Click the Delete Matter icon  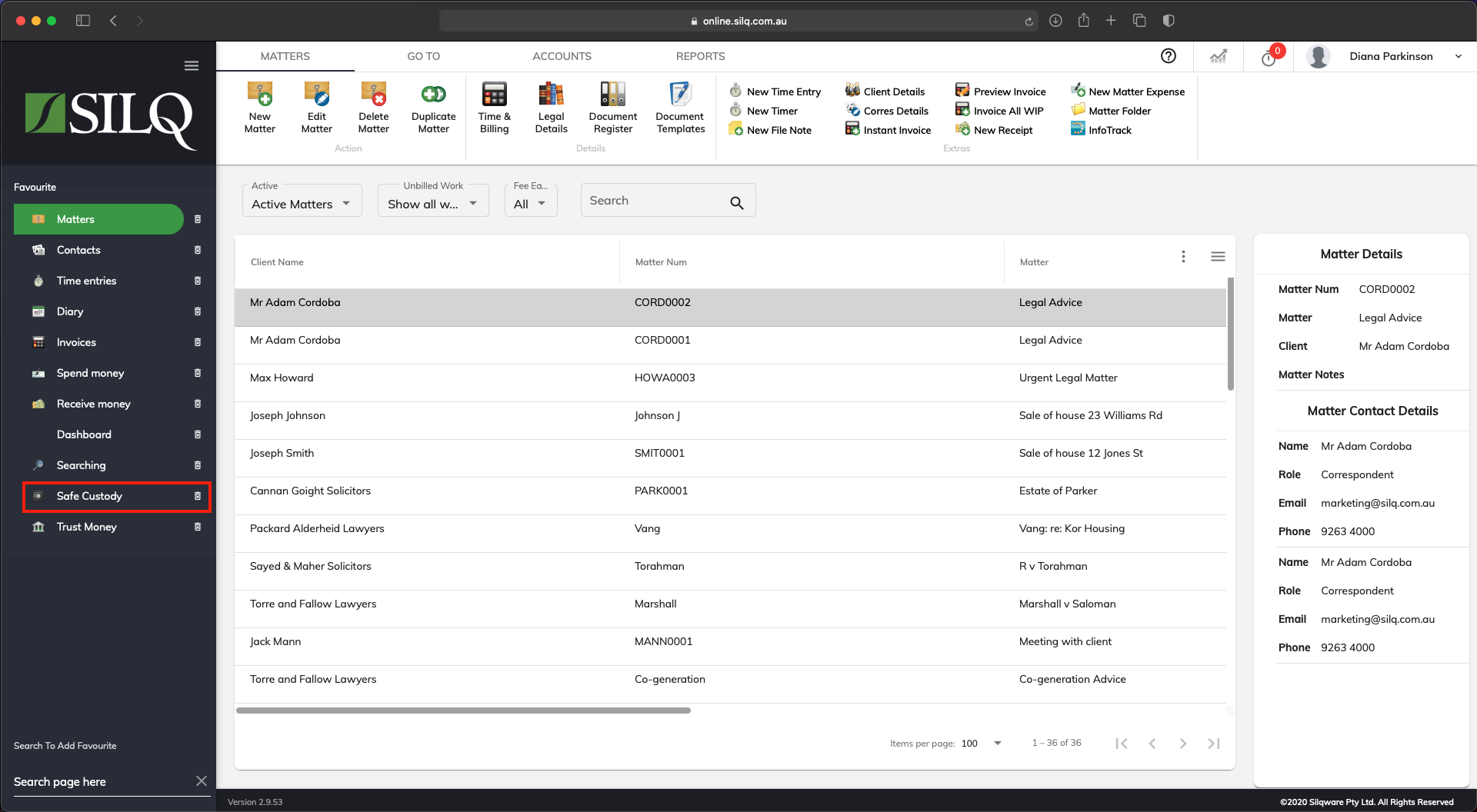(374, 95)
